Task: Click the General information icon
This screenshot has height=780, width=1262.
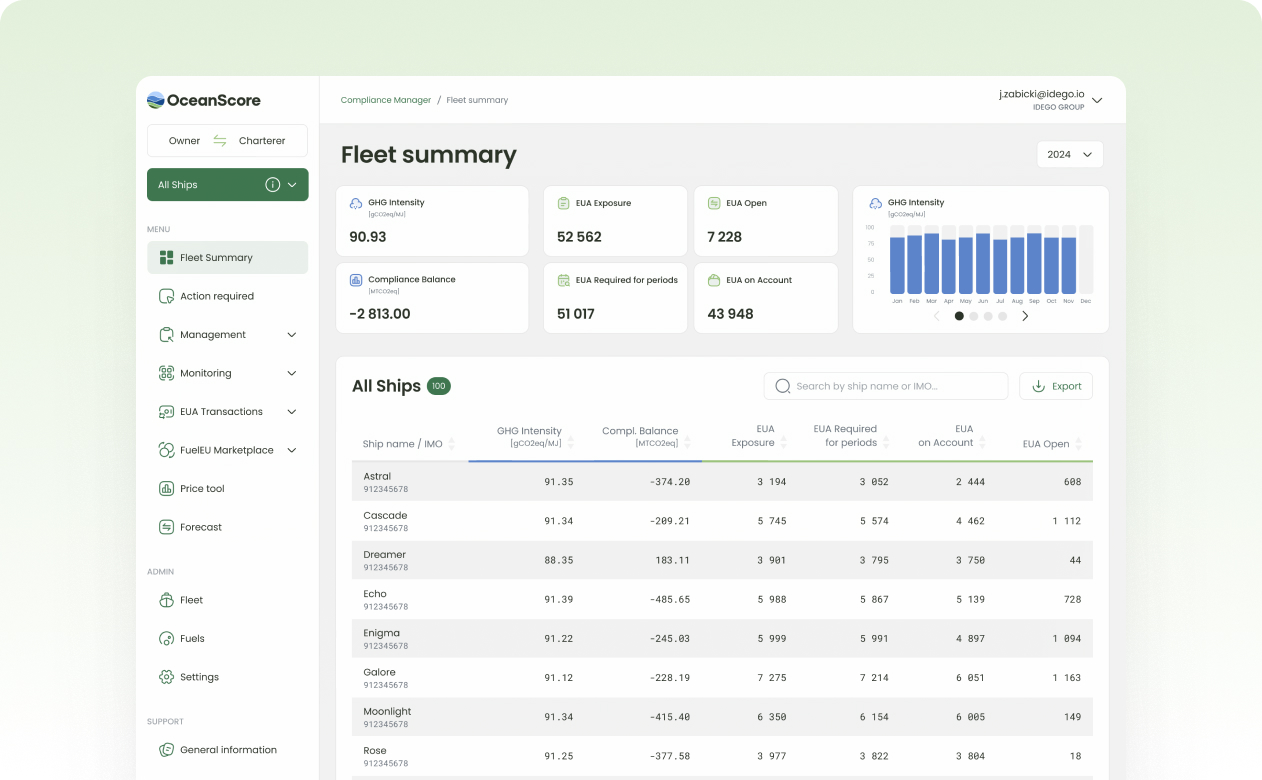Action: [166, 750]
